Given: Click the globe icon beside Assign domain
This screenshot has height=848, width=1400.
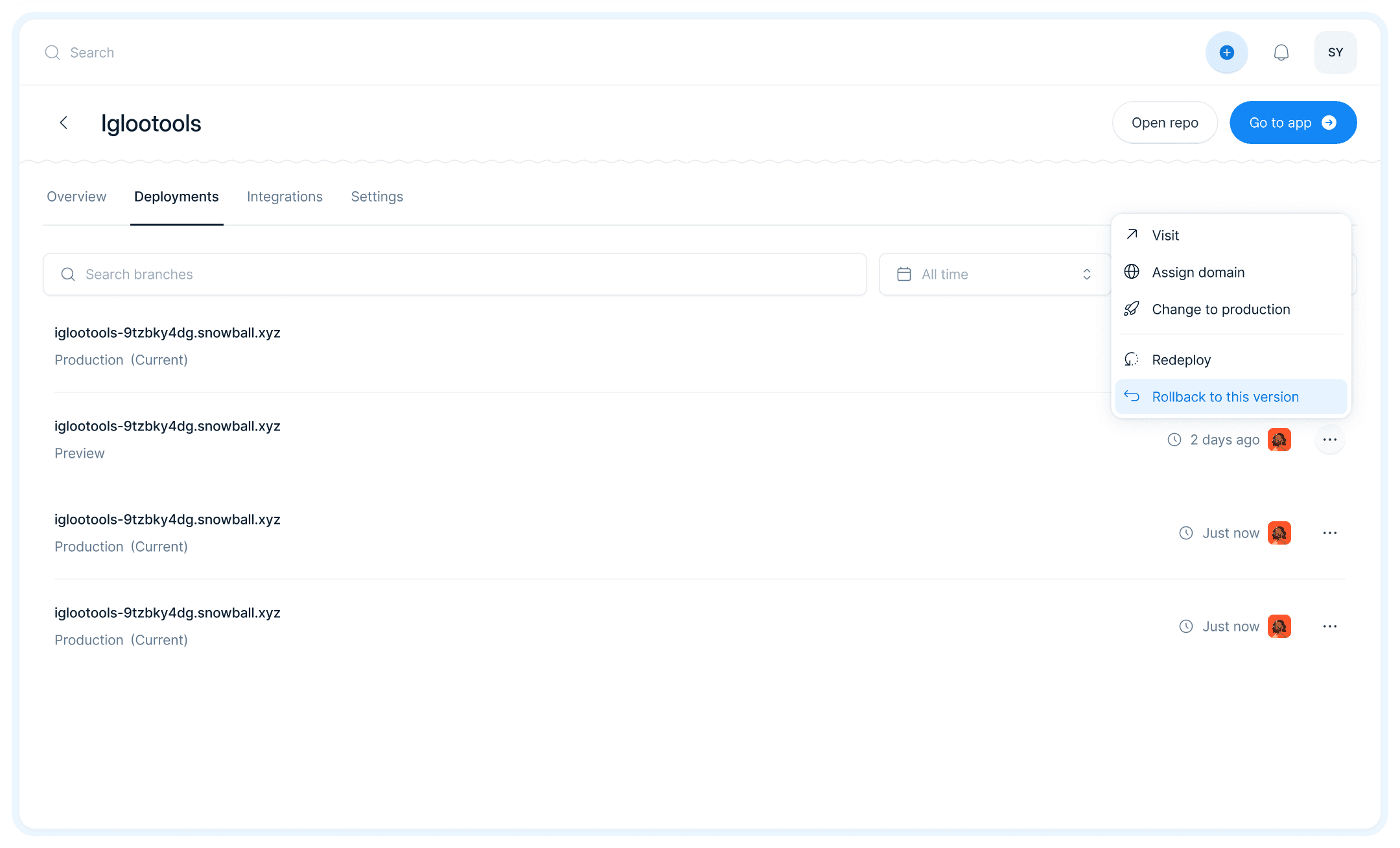Looking at the screenshot, I should point(1132,272).
